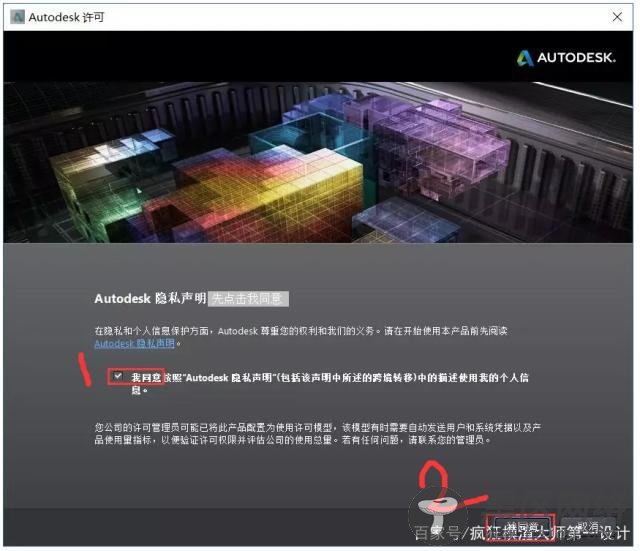Click the 'Autodesk 许可' window title text

pos(67,17)
